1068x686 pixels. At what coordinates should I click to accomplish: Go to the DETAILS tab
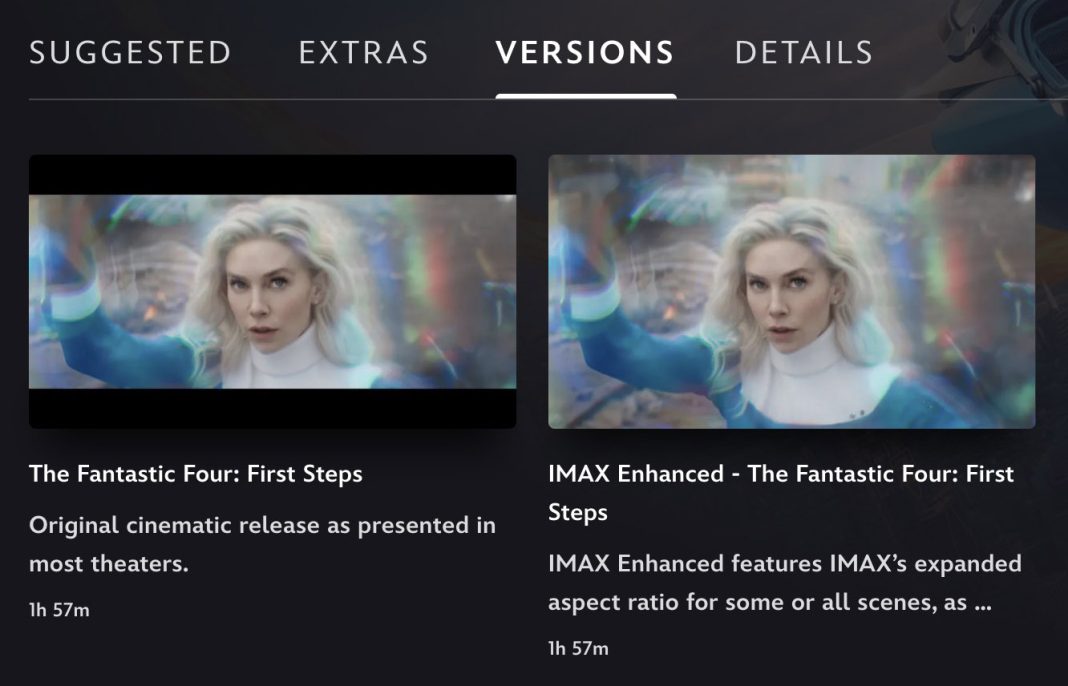click(x=803, y=53)
